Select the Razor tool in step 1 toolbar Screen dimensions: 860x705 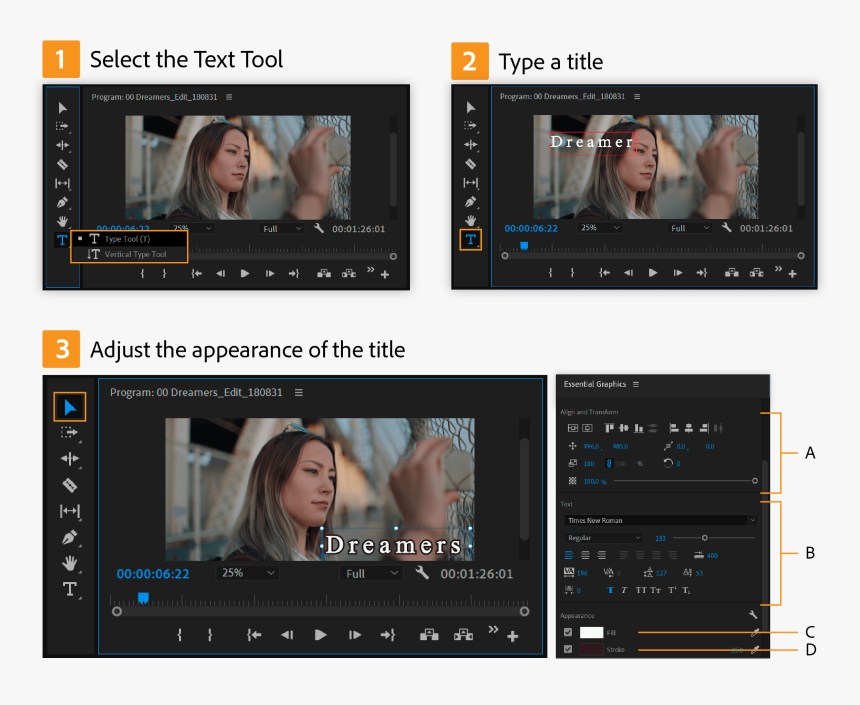point(63,164)
